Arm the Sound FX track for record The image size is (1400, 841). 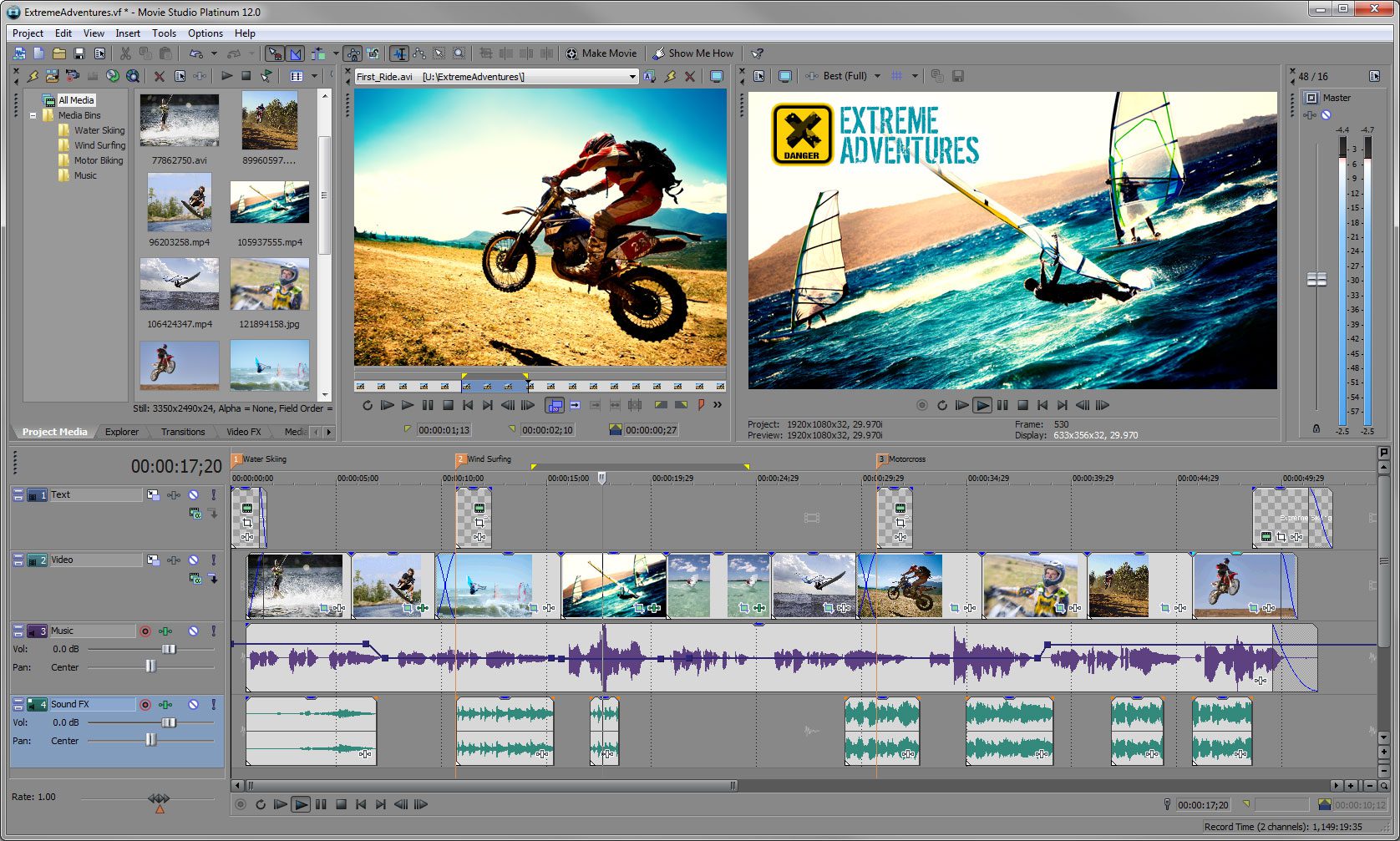pyautogui.click(x=145, y=705)
